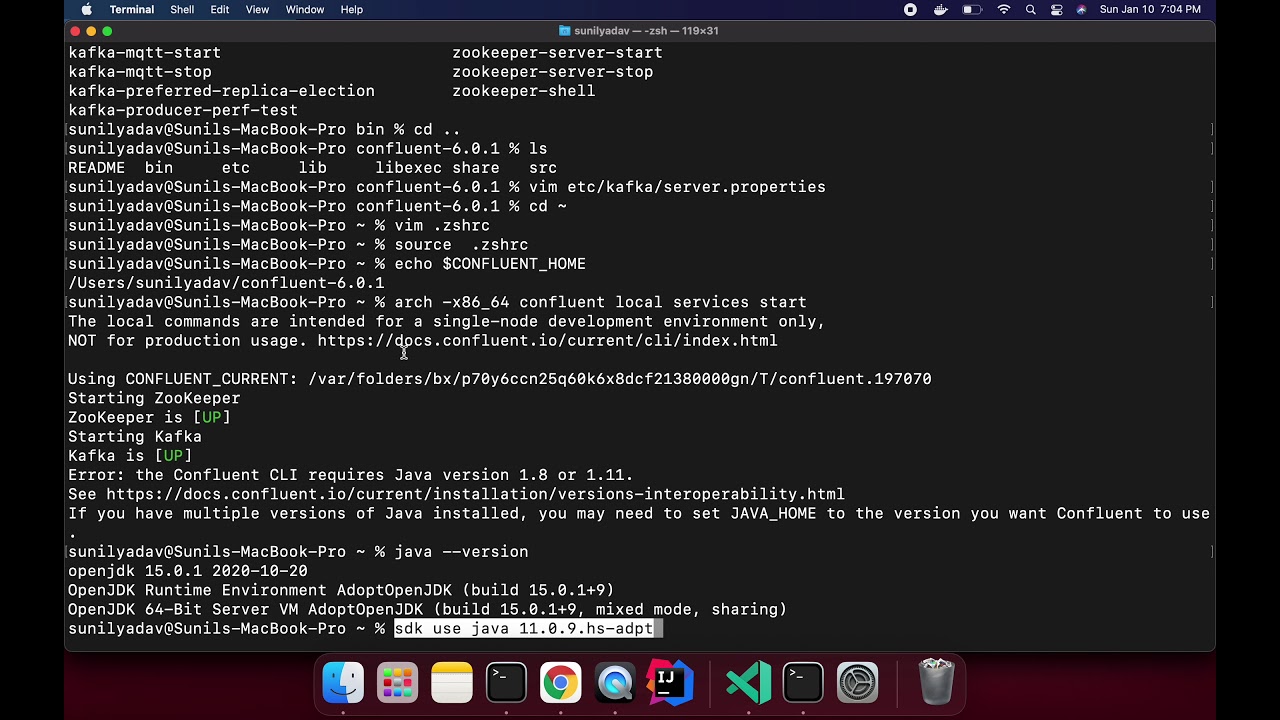The image size is (1280, 720).
Task: Open the Help menu
Action: pyautogui.click(x=352, y=10)
